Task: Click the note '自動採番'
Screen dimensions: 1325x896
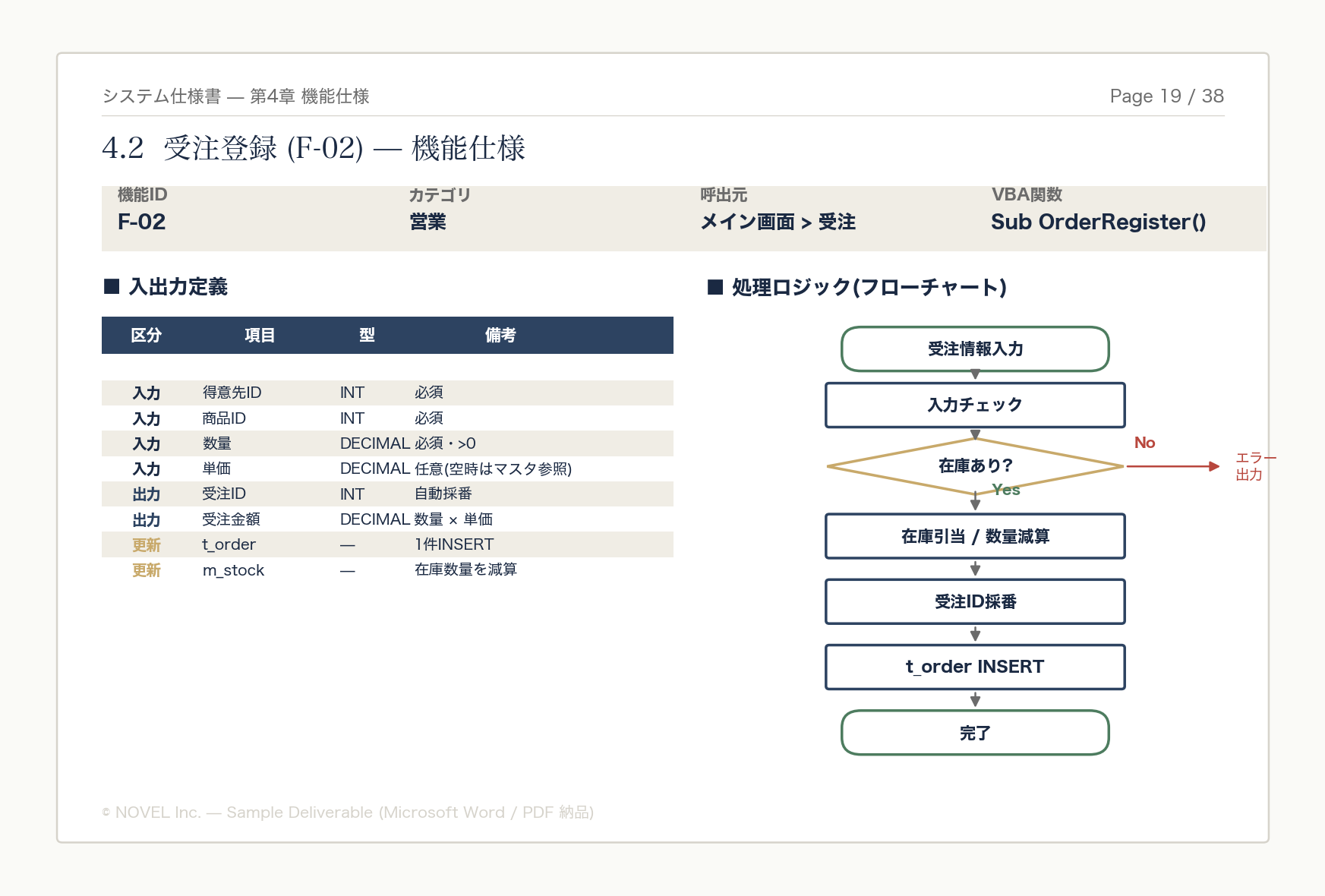Action: click(443, 494)
